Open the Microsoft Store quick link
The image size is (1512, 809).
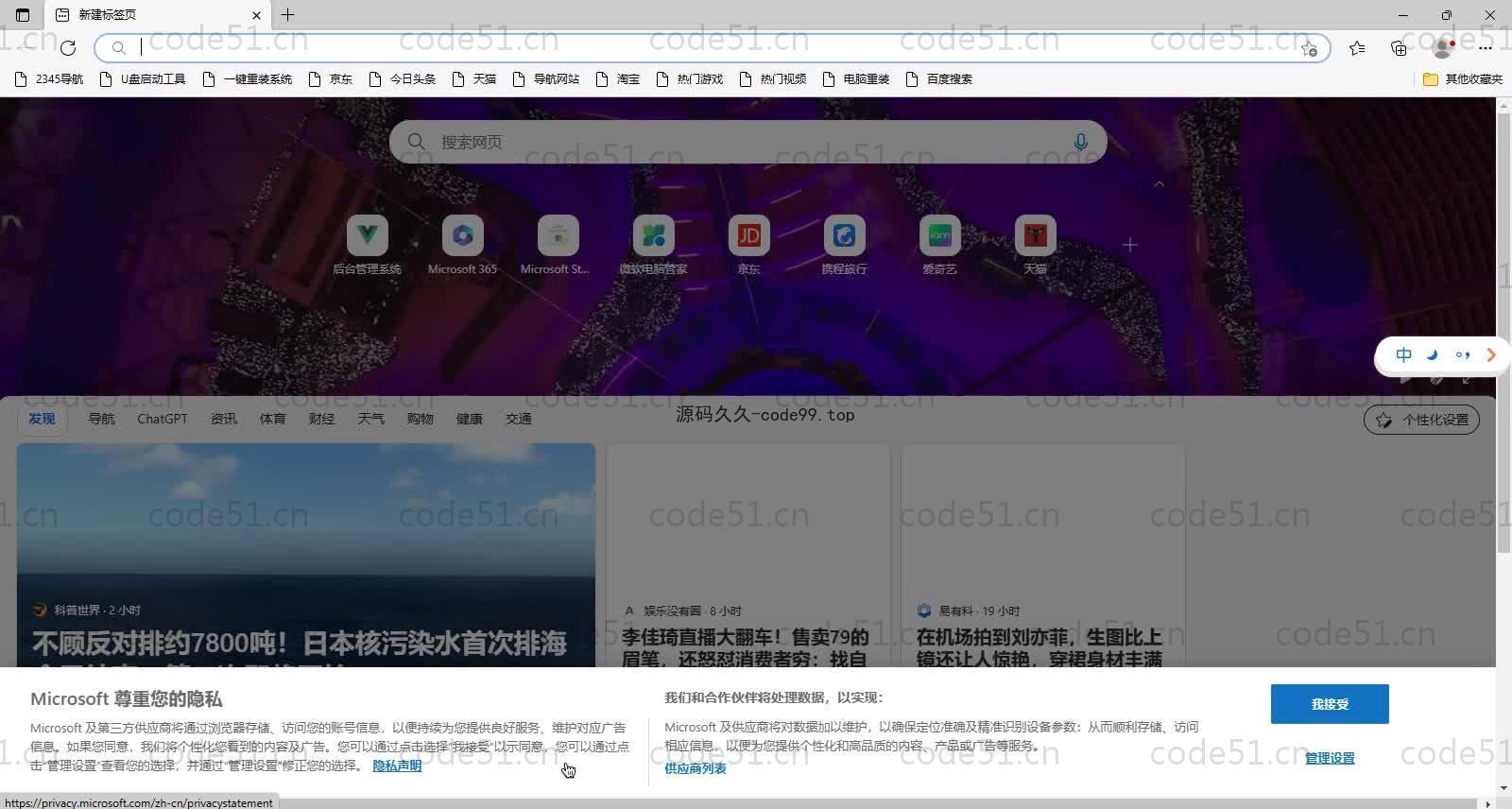(558, 246)
